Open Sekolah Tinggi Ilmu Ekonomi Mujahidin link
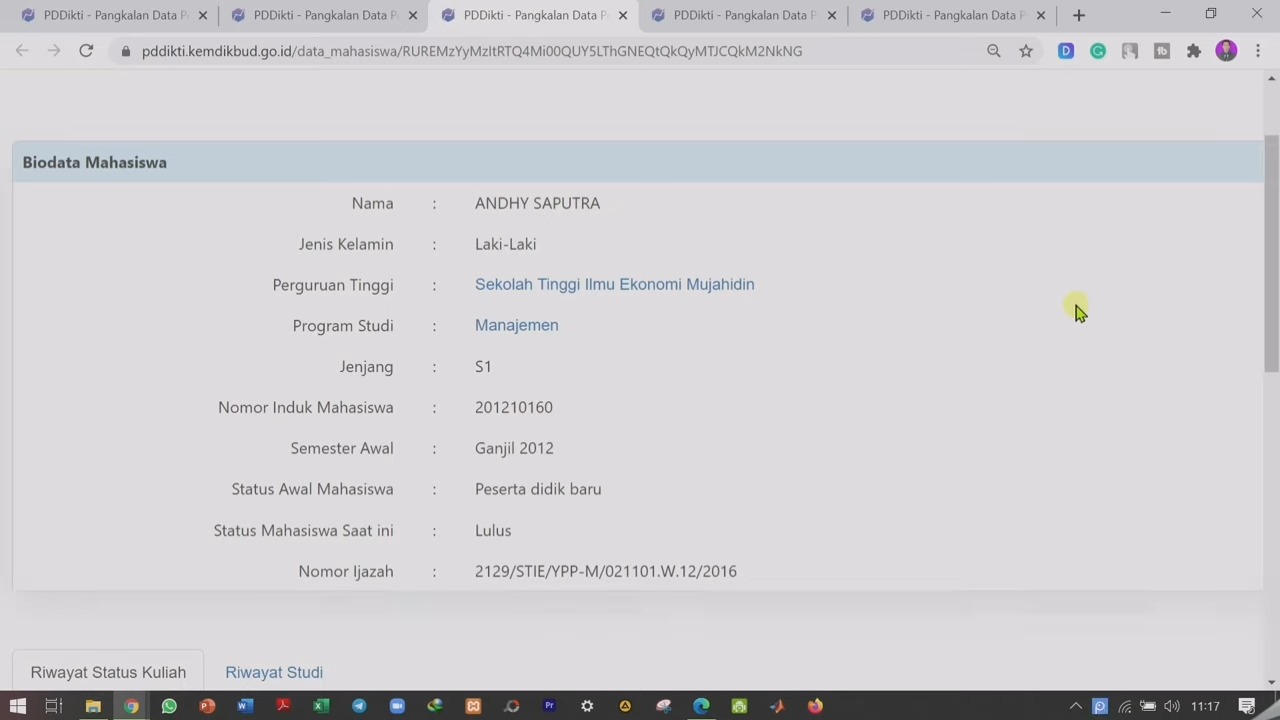Screen dimensions: 1280x720 (614, 284)
